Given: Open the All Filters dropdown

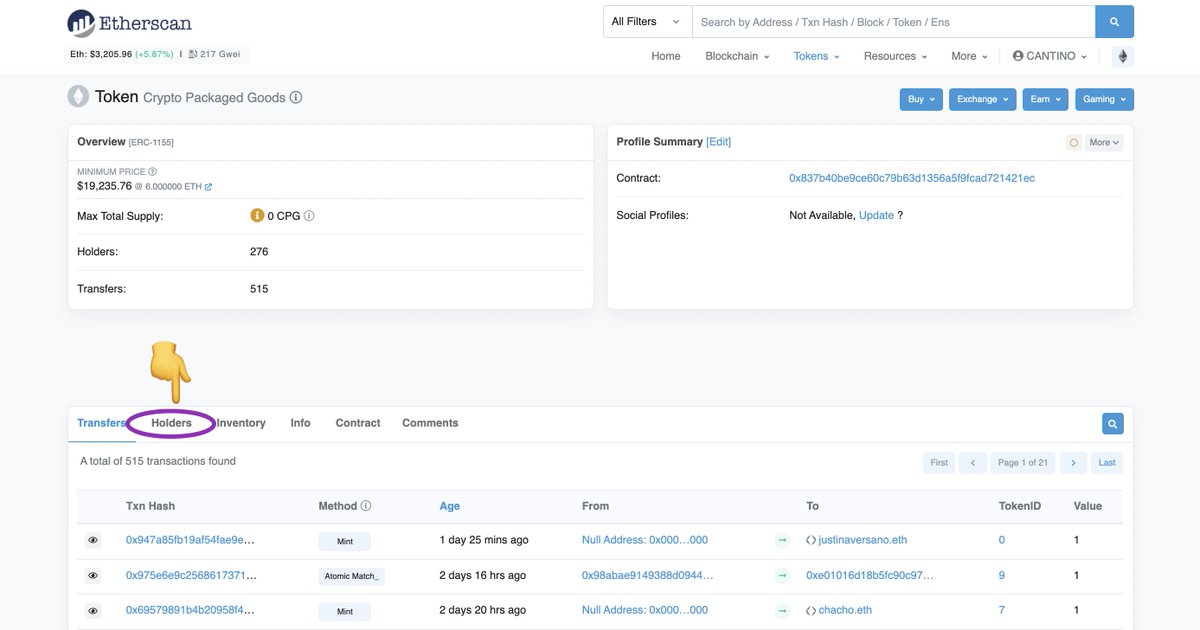Looking at the screenshot, I should (x=647, y=21).
